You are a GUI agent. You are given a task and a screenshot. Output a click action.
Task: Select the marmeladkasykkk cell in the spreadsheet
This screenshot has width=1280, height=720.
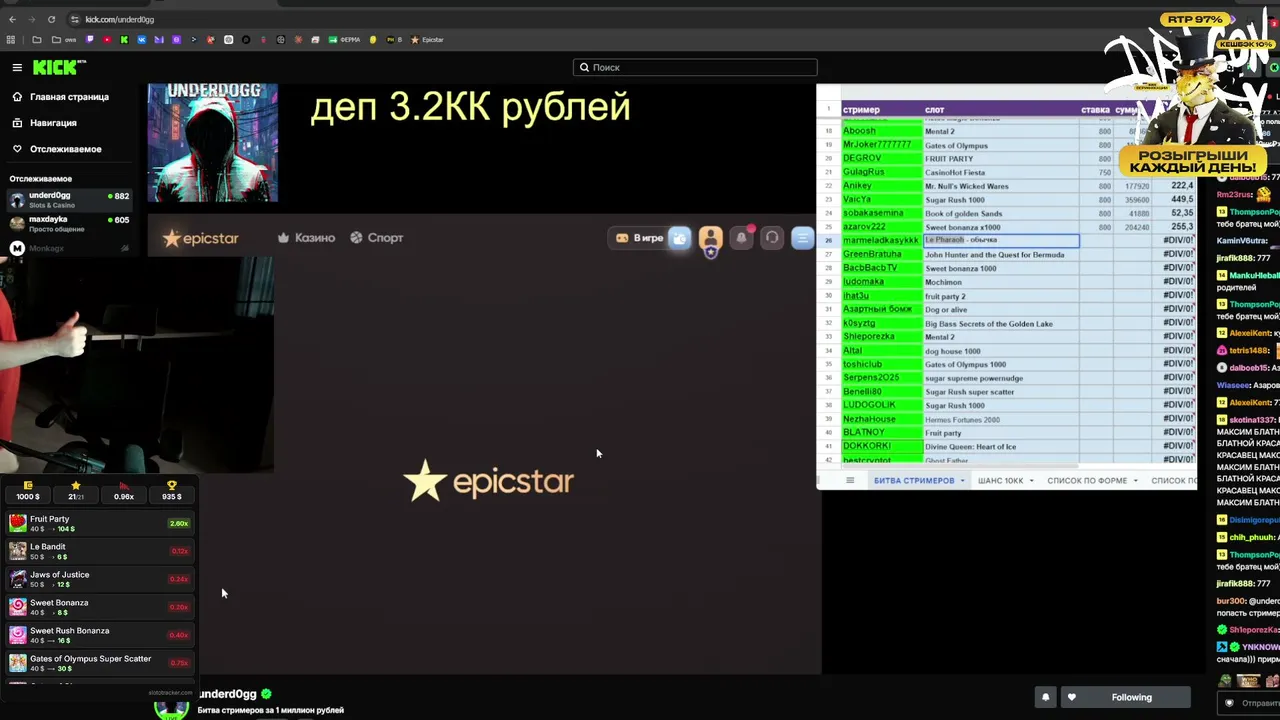(880, 241)
